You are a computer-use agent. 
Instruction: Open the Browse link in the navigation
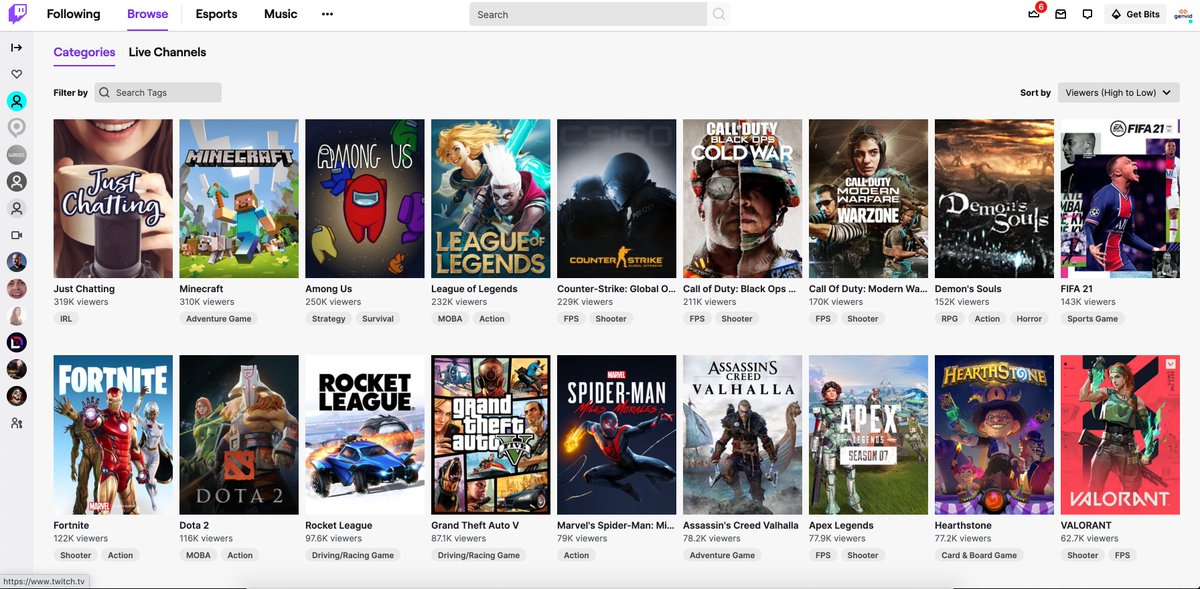[147, 14]
